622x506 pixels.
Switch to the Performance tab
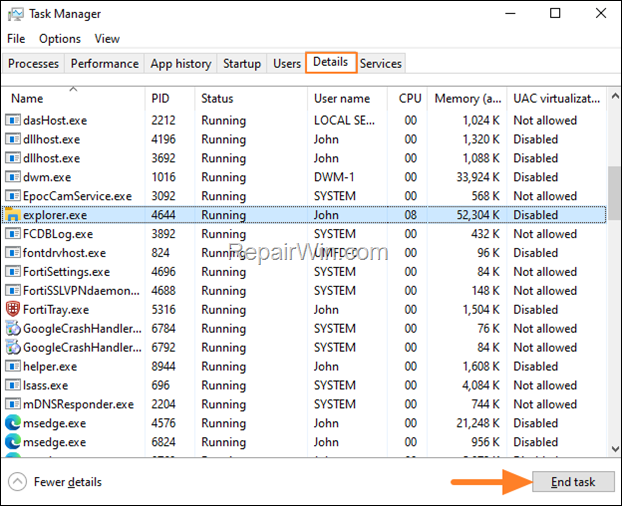(105, 63)
